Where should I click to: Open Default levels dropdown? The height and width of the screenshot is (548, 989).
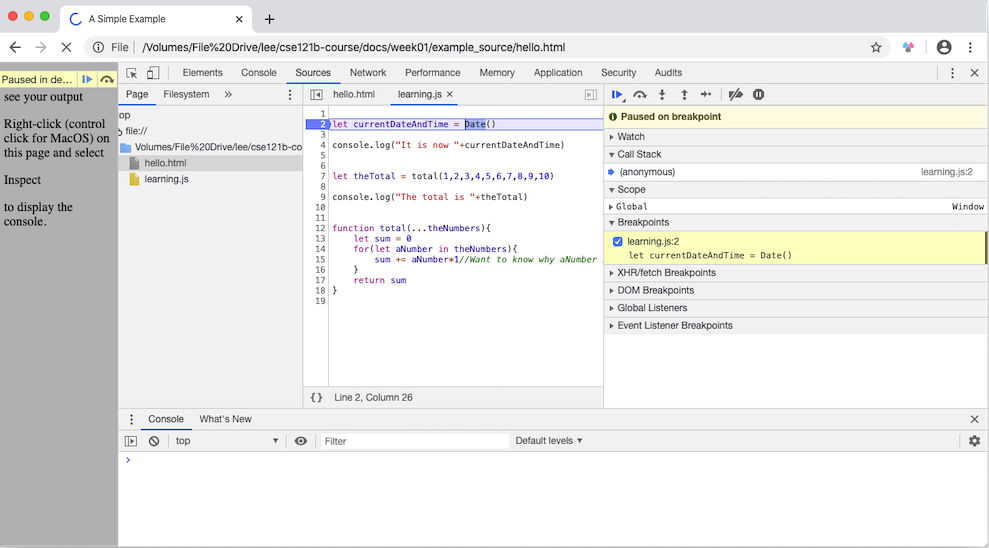549,441
